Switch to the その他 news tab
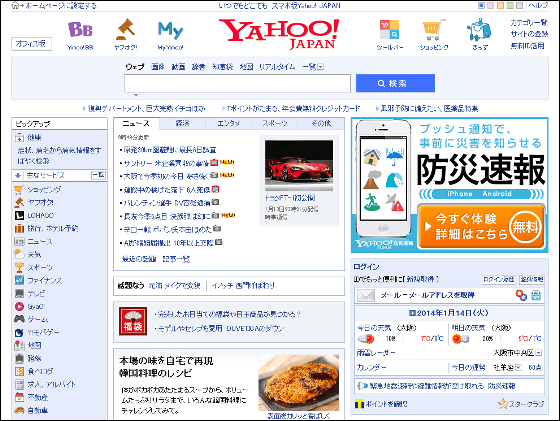This screenshot has width=560, height=421. (x=321, y=124)
